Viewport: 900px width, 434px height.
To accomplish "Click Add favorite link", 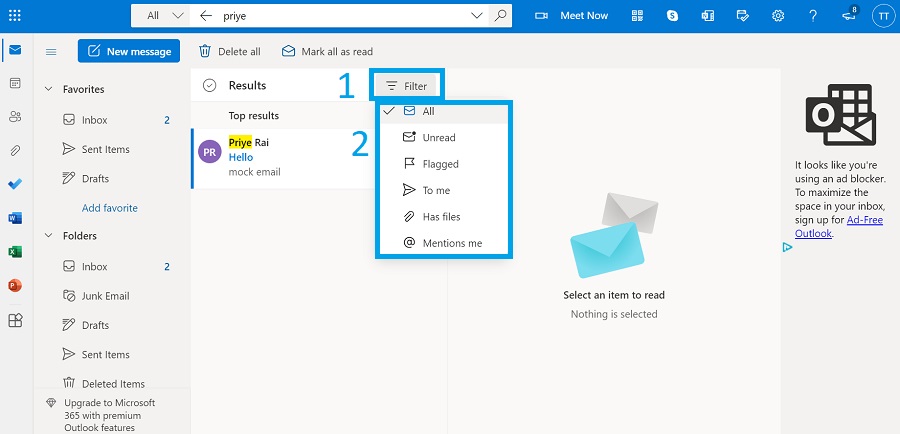I will [x=110, y=208].
